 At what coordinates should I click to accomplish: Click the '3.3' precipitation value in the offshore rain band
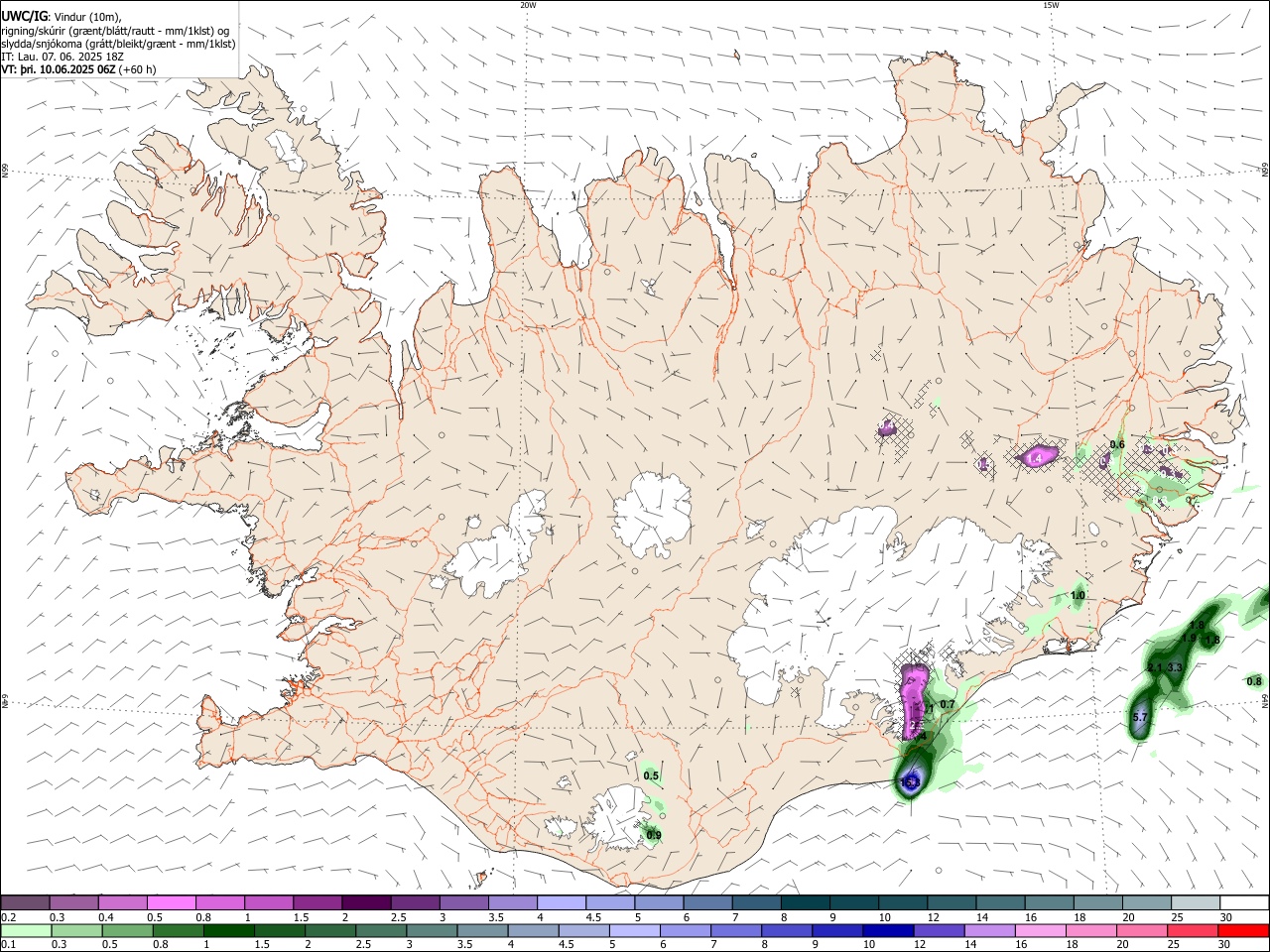click(x=1175, y=667)
